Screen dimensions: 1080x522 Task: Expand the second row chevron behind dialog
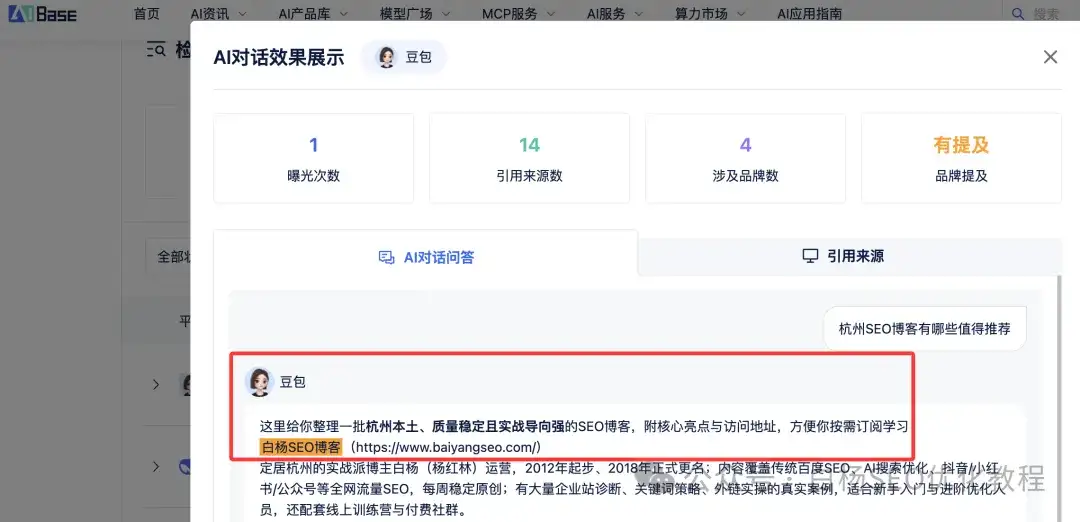(156, 467)
